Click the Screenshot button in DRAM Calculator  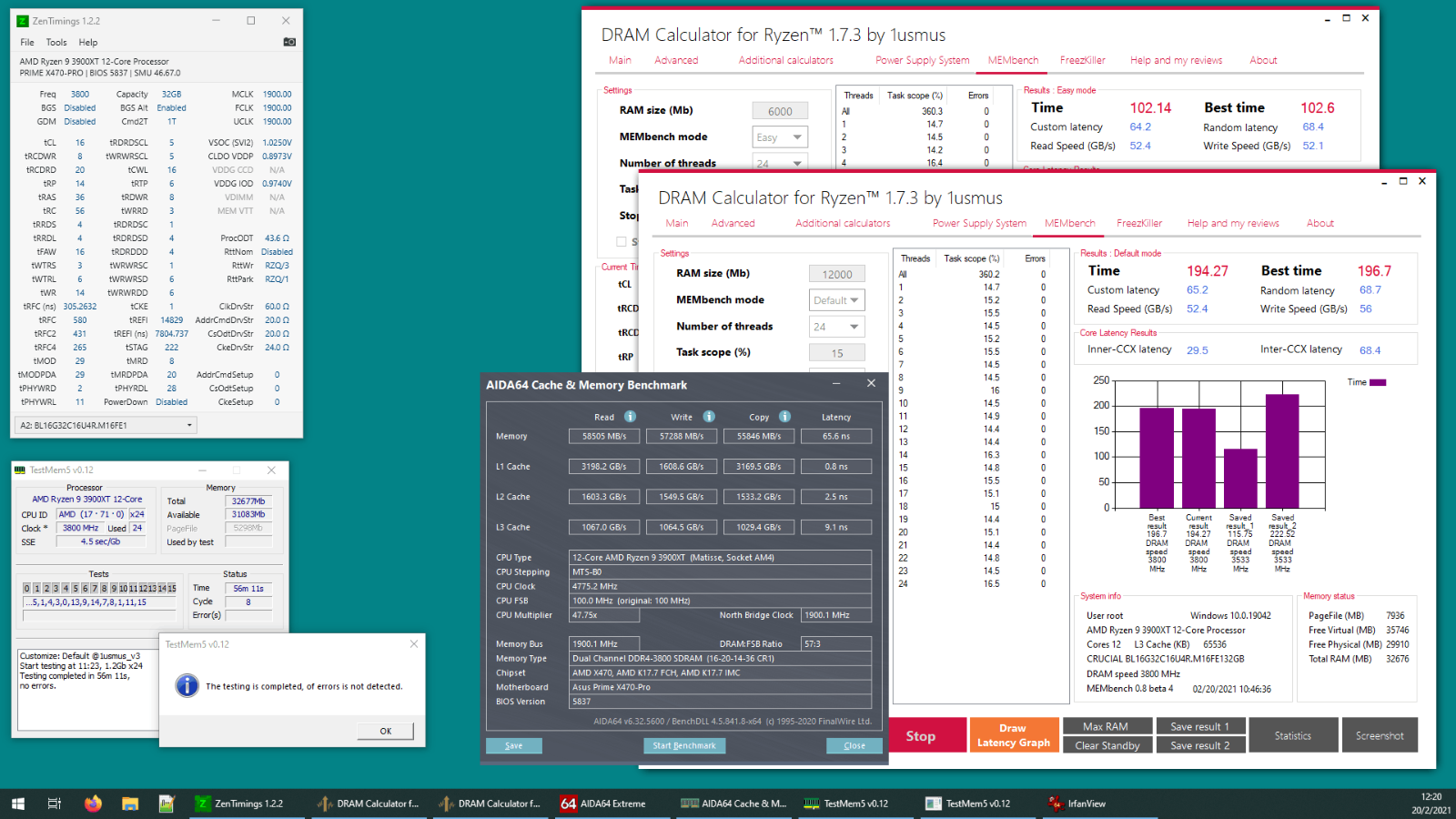(x=1380, y=735)
